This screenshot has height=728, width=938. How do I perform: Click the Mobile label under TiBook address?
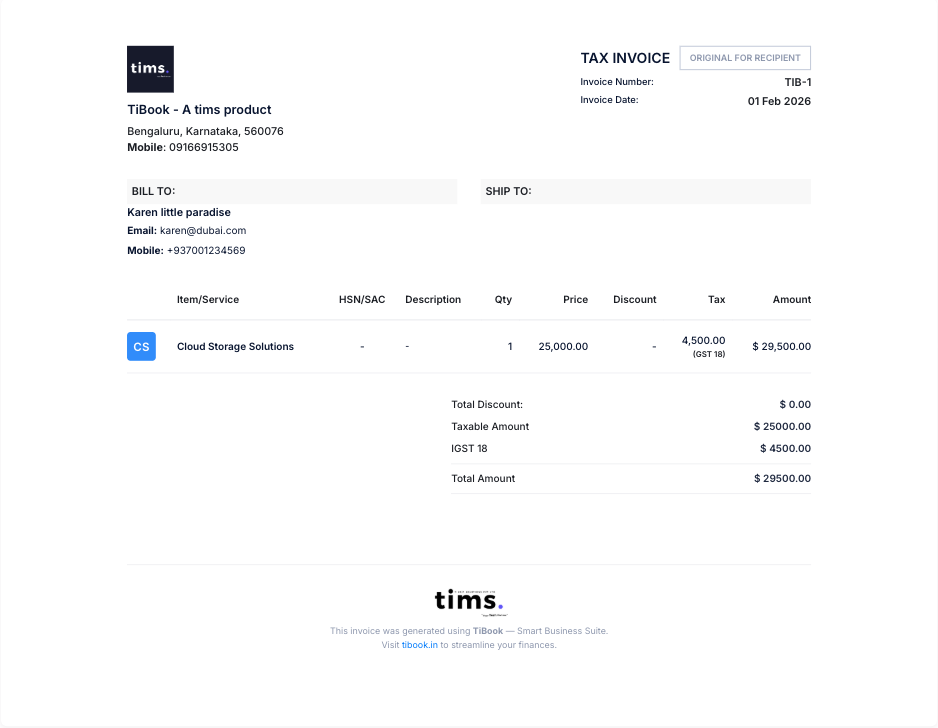(x=146, y=147)
